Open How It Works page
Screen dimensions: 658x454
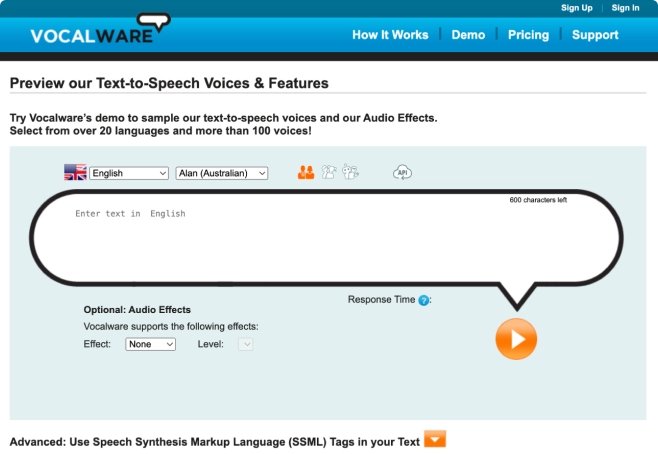390,35
